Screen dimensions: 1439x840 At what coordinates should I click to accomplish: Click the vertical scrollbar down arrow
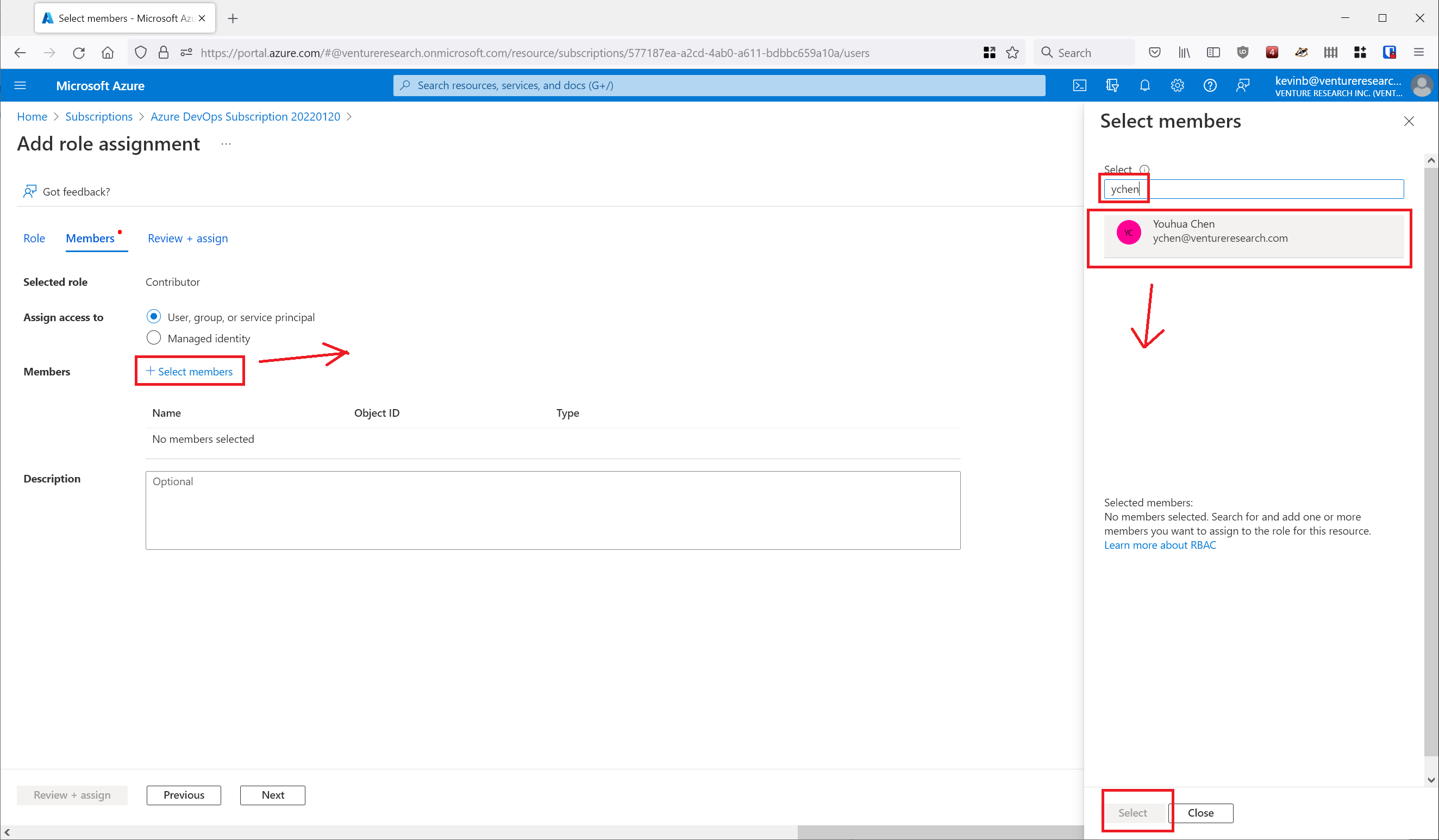point(1430,780)
